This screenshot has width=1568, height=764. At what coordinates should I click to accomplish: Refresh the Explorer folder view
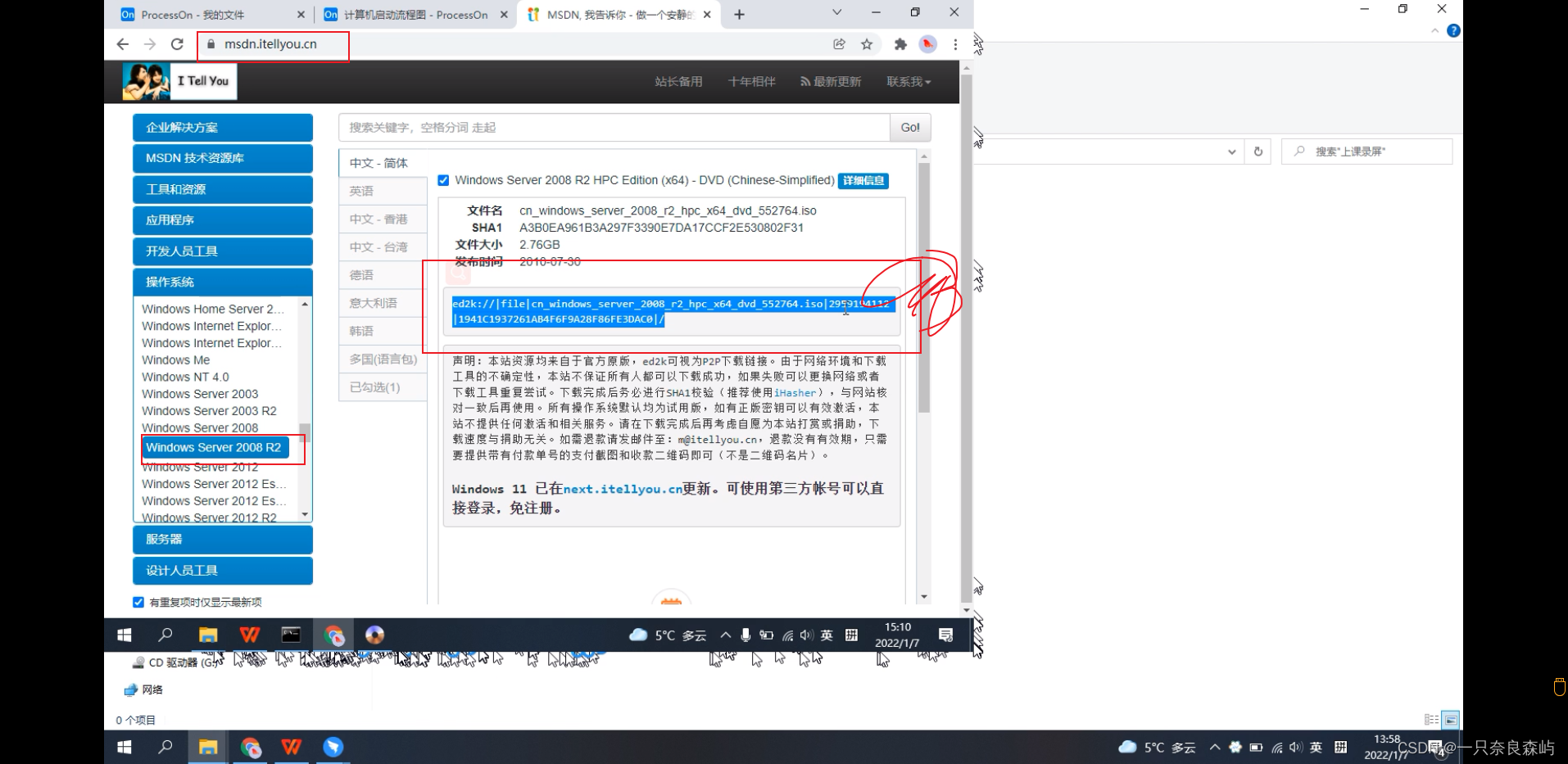click(x=1258, y=151)
